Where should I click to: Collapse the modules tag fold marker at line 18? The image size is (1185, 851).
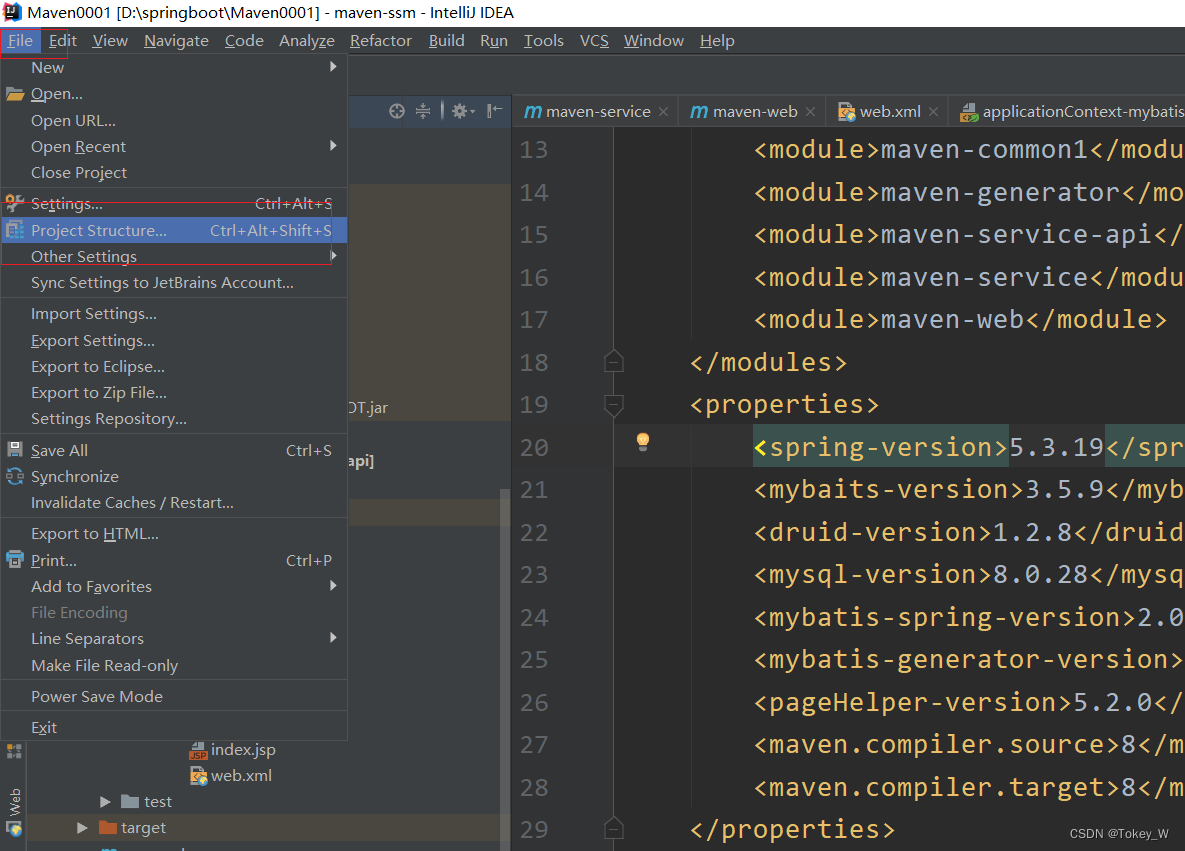tap(614, 362)
